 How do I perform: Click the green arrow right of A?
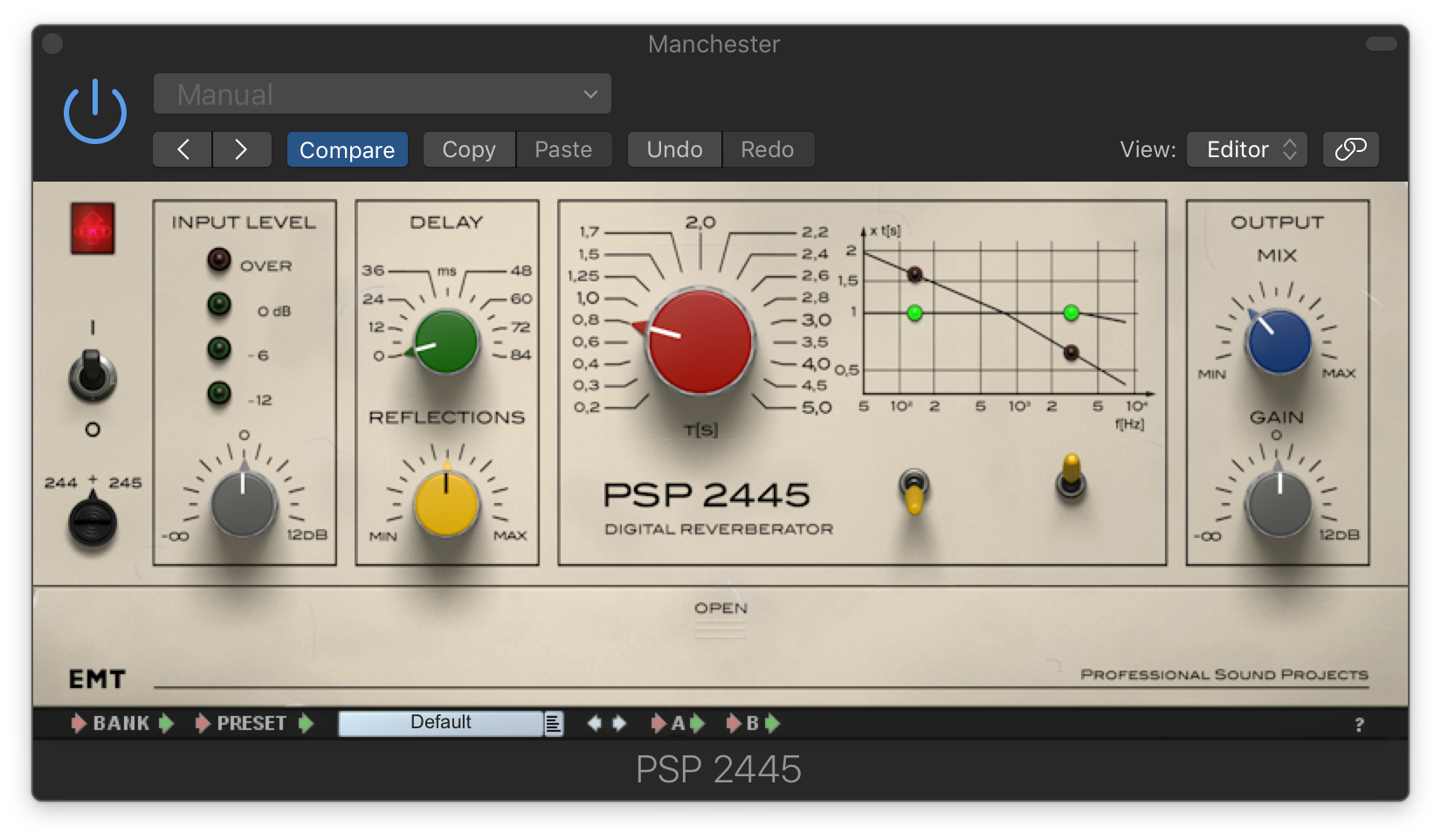click(x=697, y=723)
